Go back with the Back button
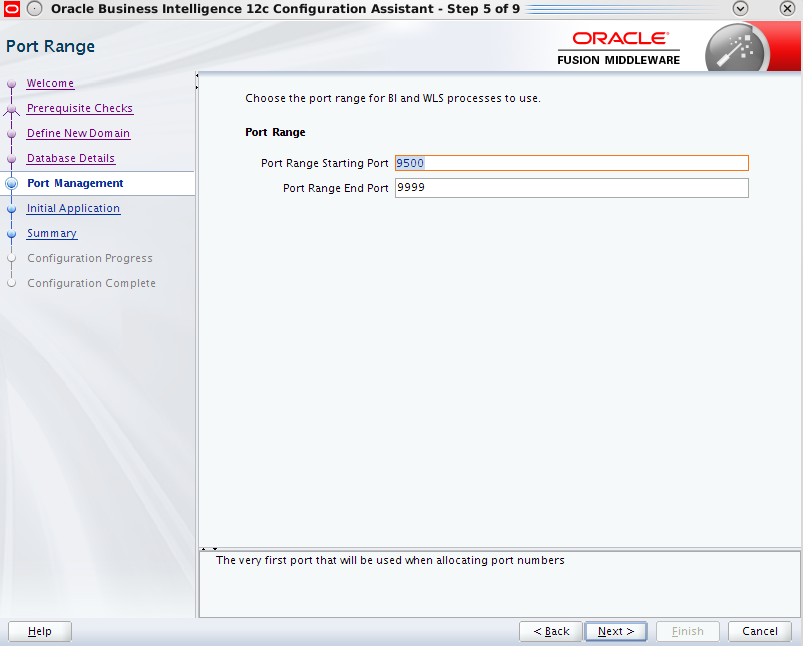803x646 pixels. [x=551, y=631]
